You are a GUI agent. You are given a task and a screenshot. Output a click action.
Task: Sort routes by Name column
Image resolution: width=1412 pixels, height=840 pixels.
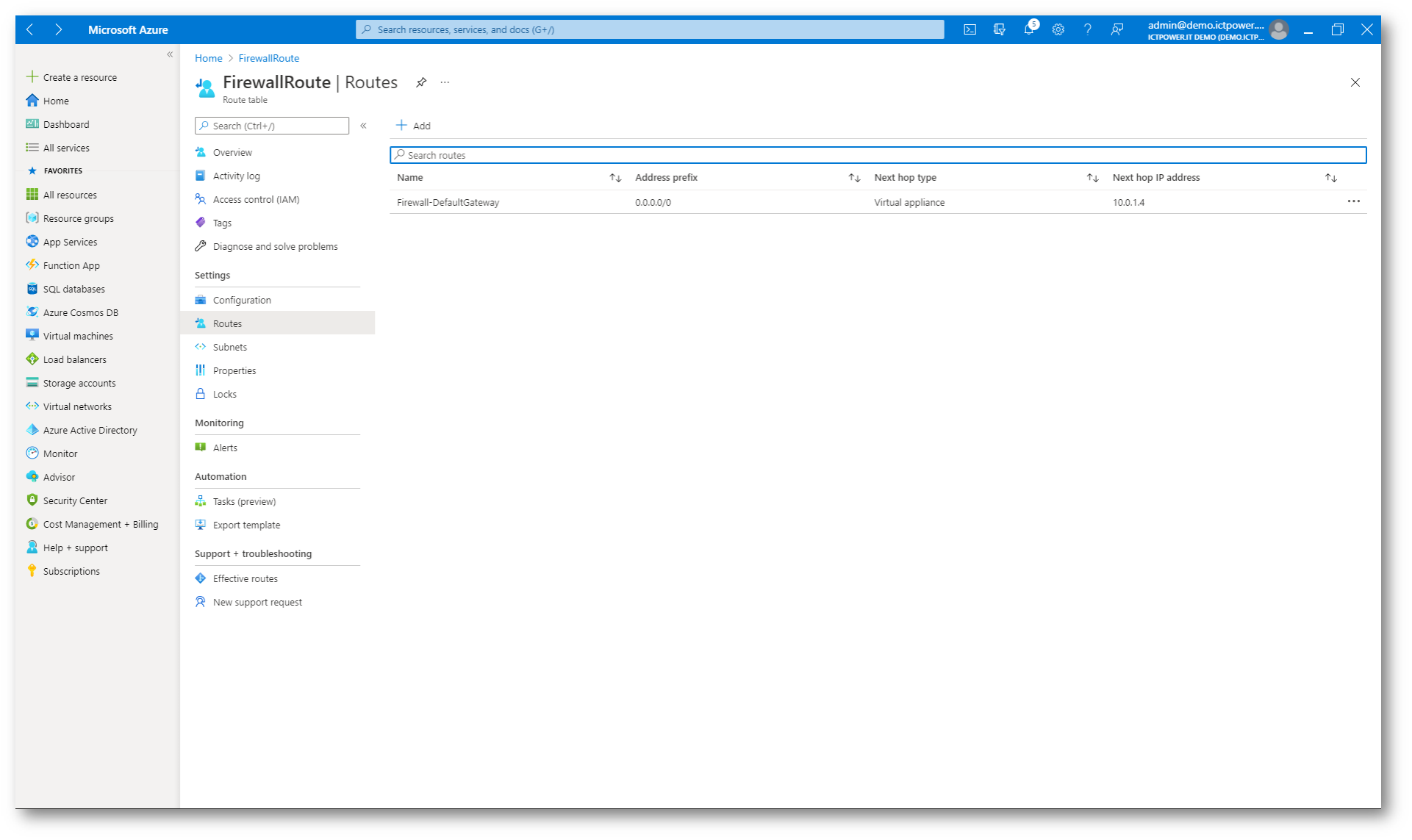click(615, 178)
